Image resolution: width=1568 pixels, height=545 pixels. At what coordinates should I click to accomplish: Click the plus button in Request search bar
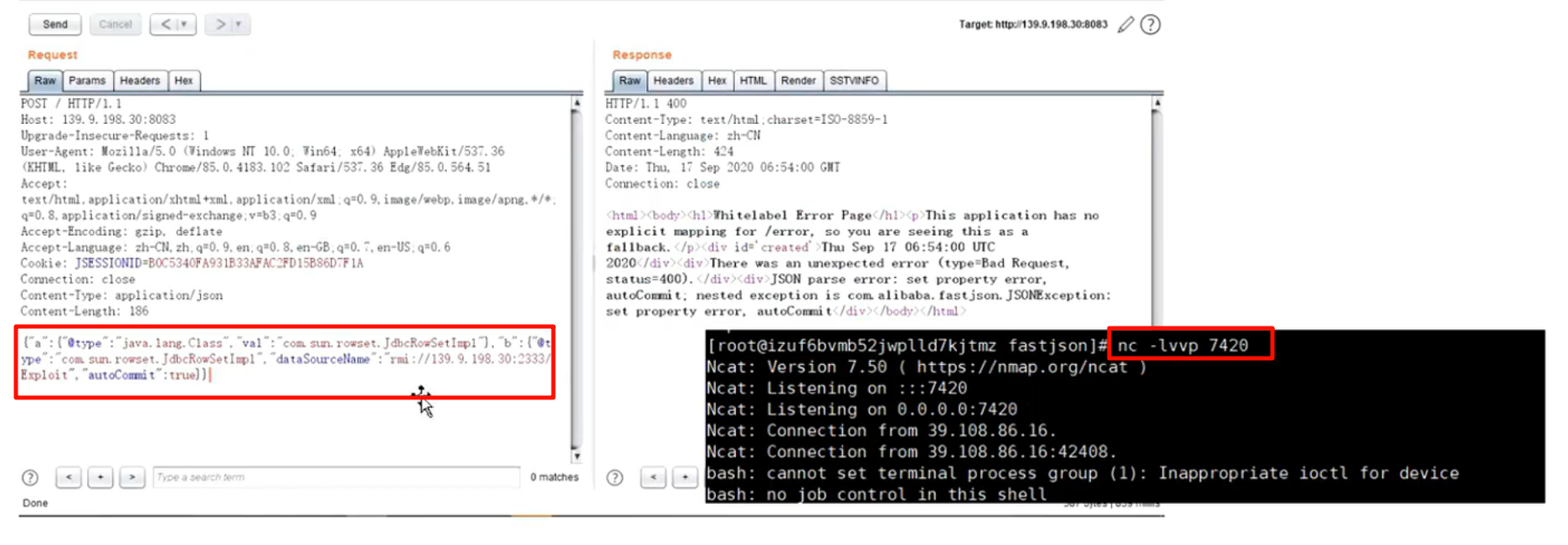100,477
